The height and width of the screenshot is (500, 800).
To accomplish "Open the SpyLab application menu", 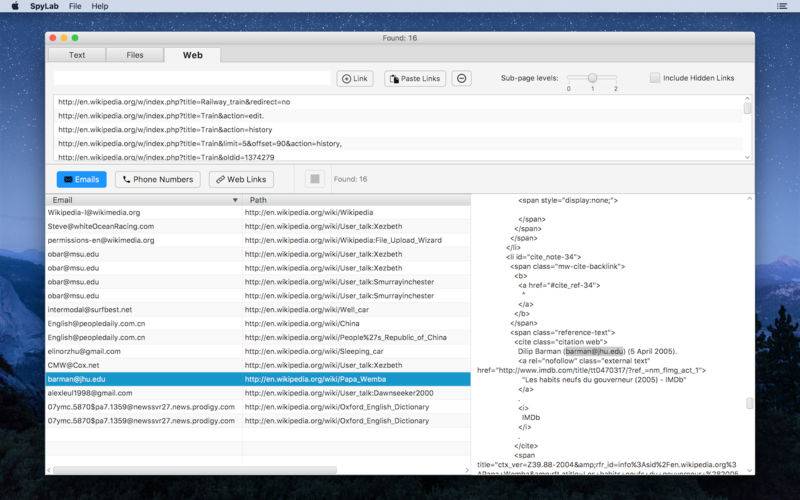I will [44, 6].
